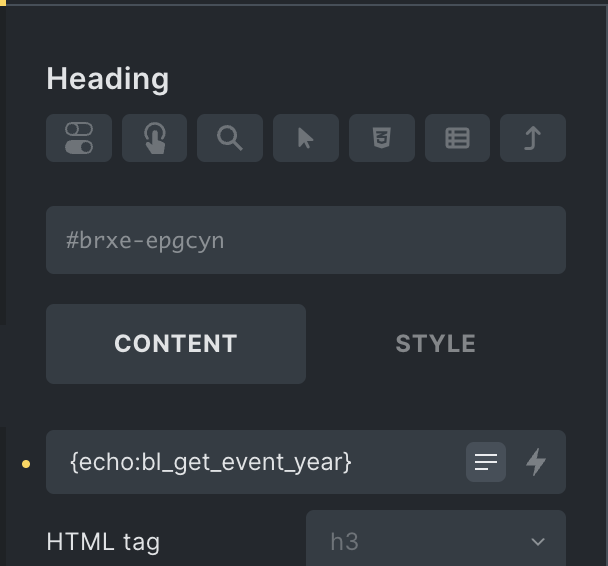Expand the h3 dropdown chevron arrow
The height and width of the screenshot is (566, 608).
pos(538,542)
